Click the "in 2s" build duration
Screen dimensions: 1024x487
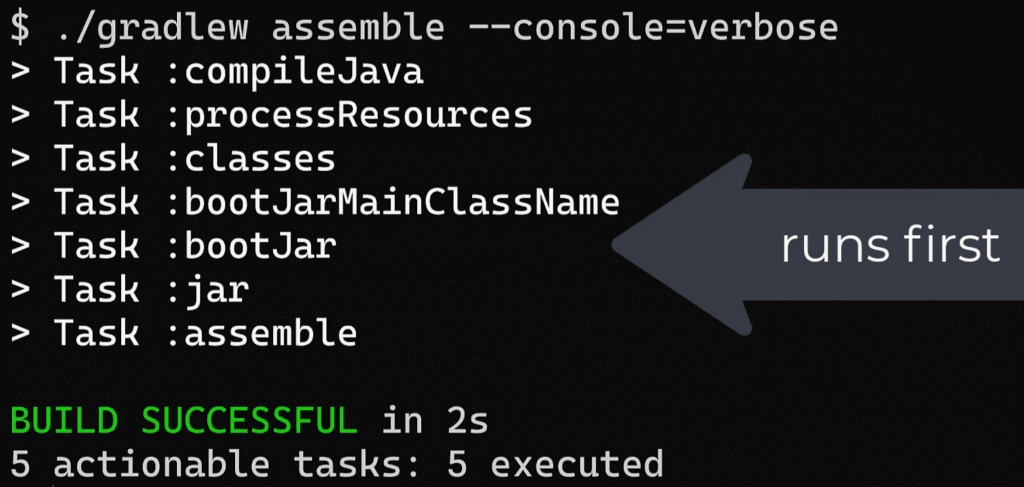pos(435,421)
